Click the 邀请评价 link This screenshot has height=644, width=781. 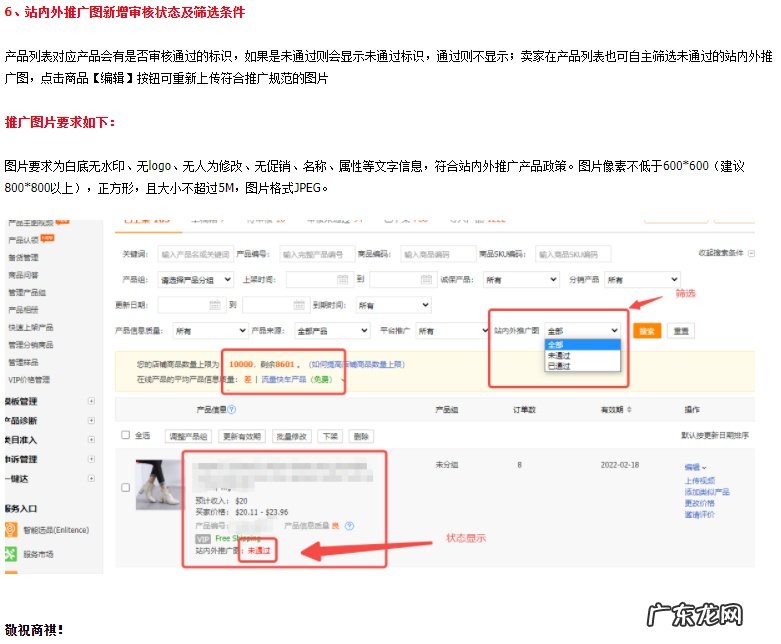(x=700, y=515)
